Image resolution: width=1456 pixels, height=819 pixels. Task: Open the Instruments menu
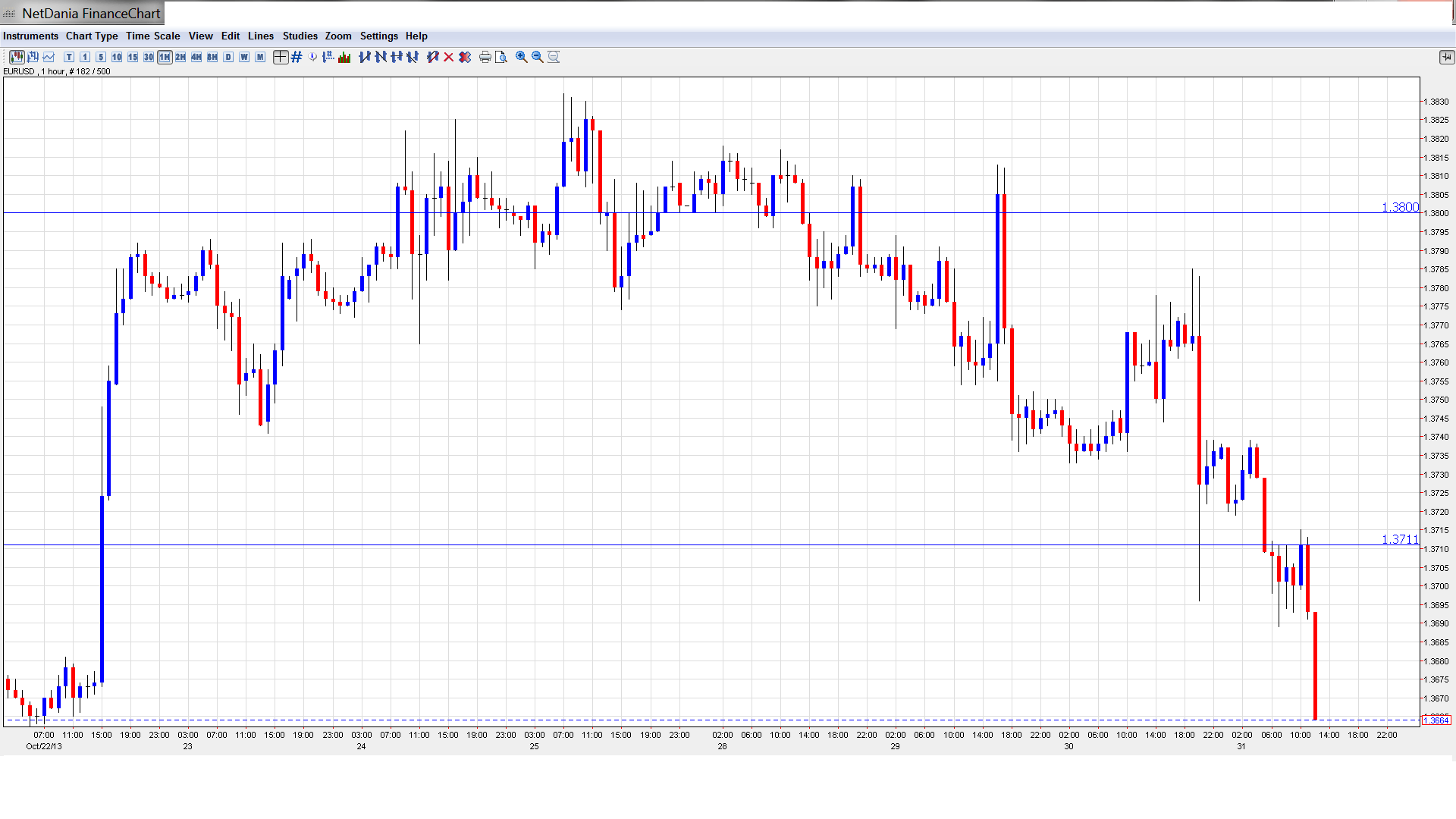click(30, 36)
